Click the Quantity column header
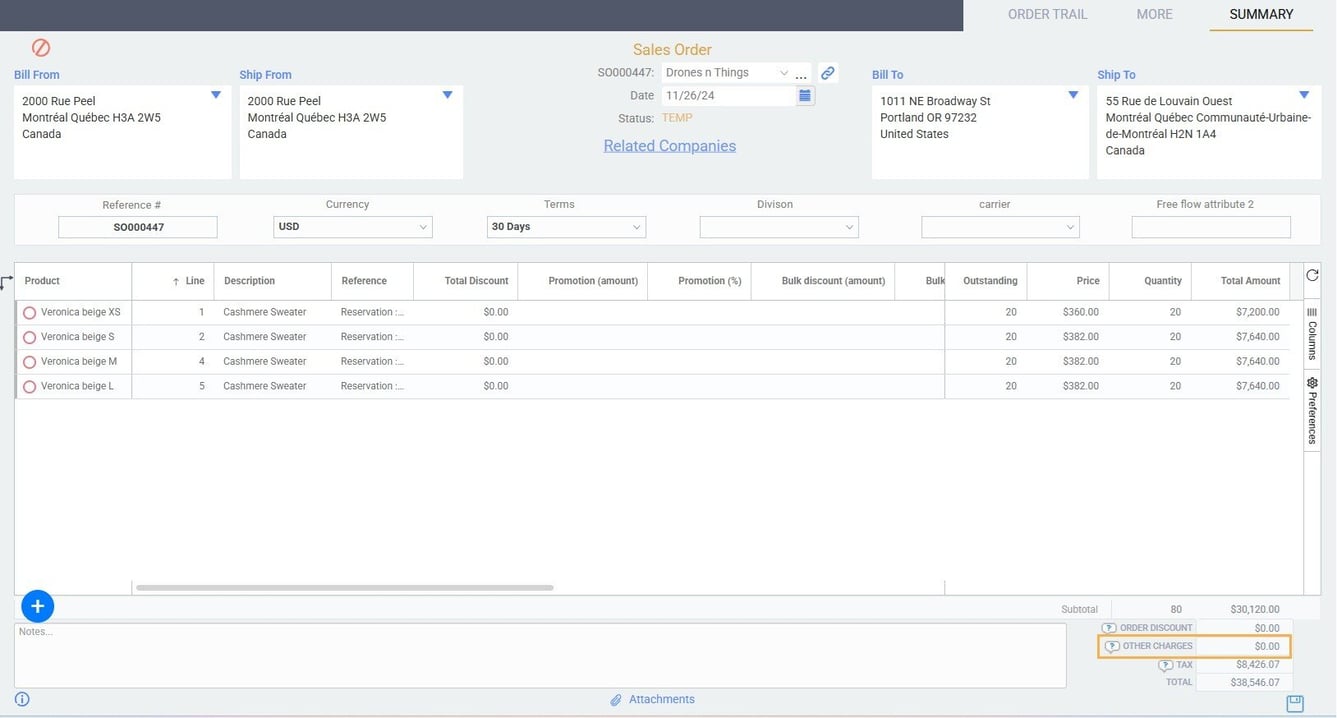Image resolution: width=1337 pixels, height=718 pixels. coord(1150,281)
